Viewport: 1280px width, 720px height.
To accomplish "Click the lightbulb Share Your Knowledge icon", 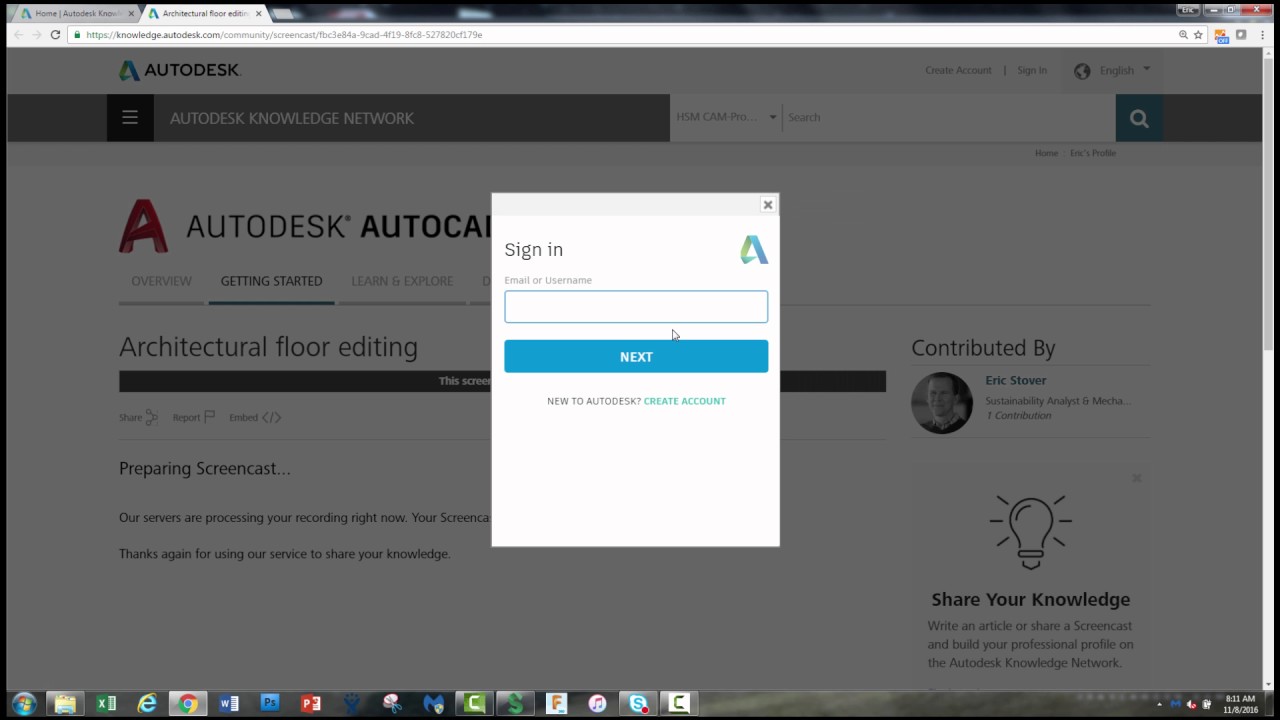I will 1030,531.
